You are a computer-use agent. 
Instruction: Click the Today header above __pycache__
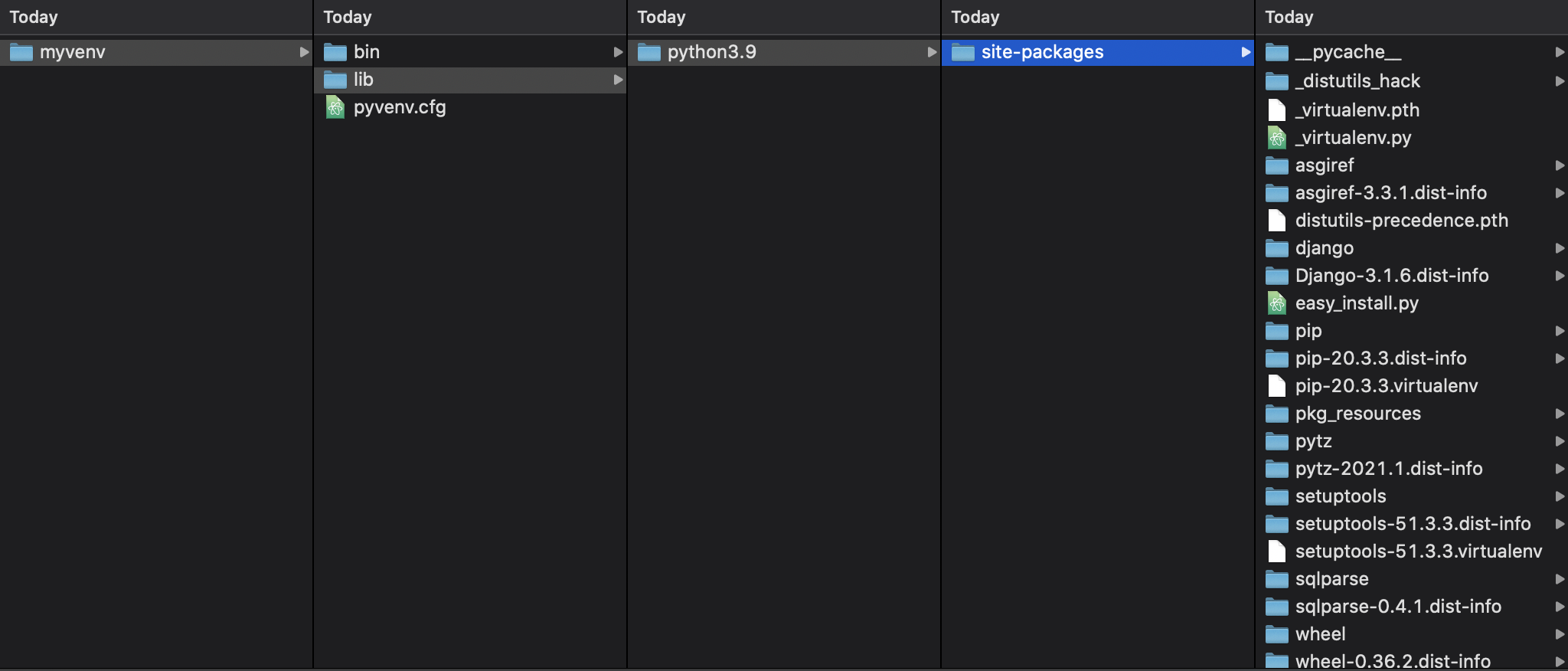tap(1289, 17)
